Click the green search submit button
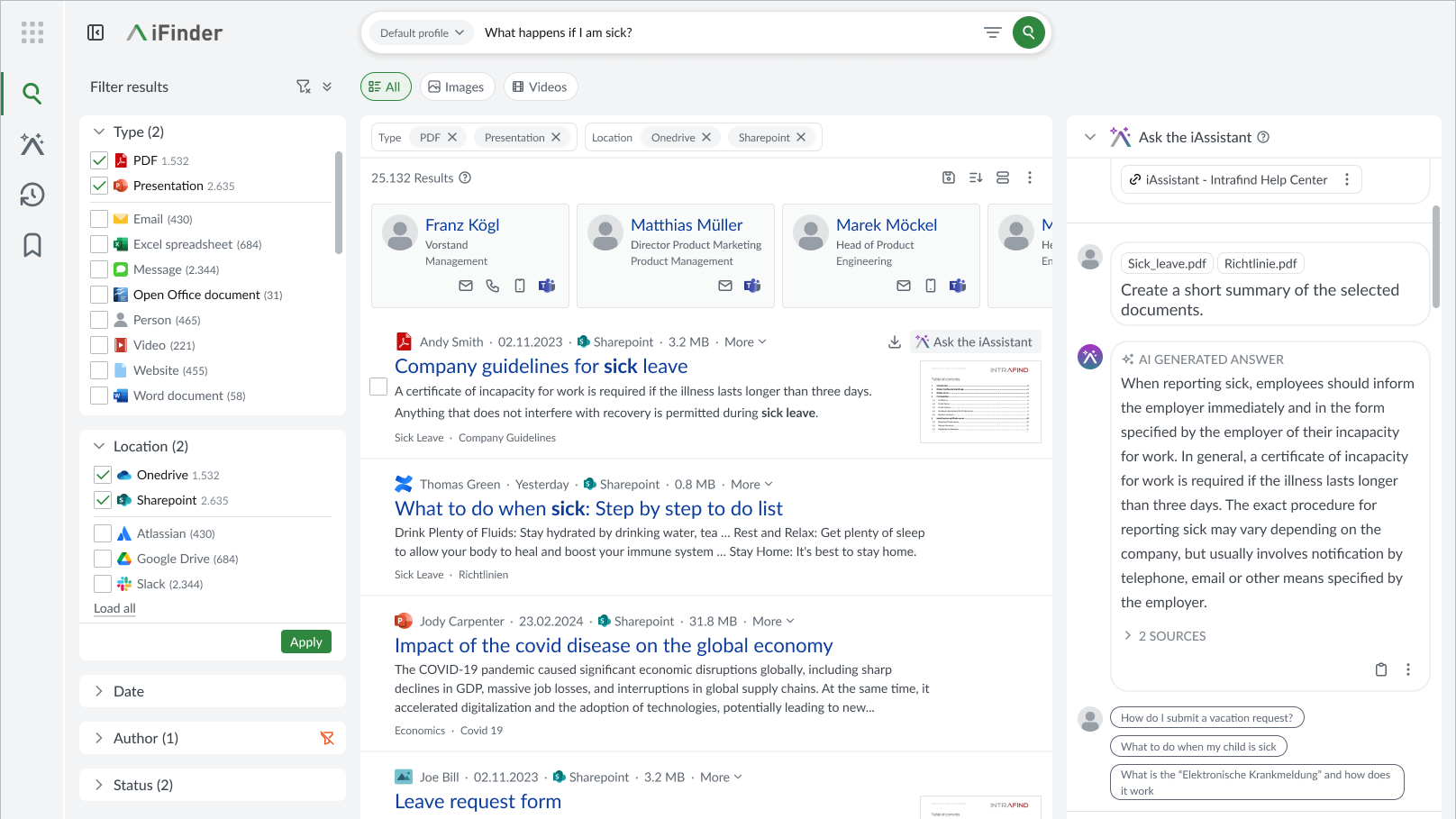The height and width of the screenshot is (819, 1456). (x=1029, y=32)
